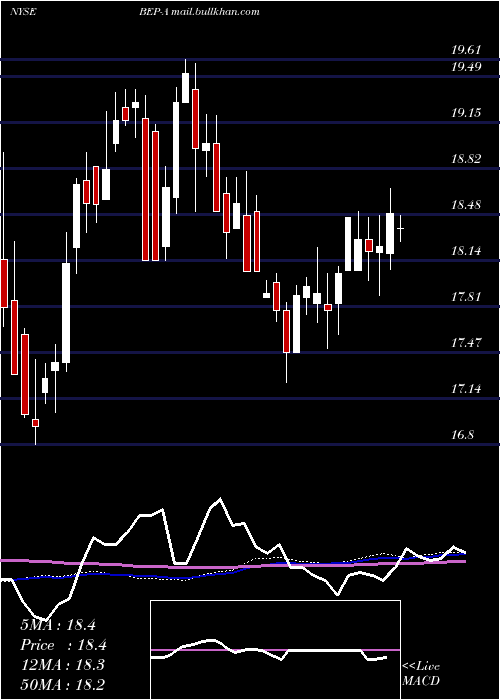This screenshot has width=500, height=700.
Task: Click the 19.15 price level label
Action: pos(466,112)
